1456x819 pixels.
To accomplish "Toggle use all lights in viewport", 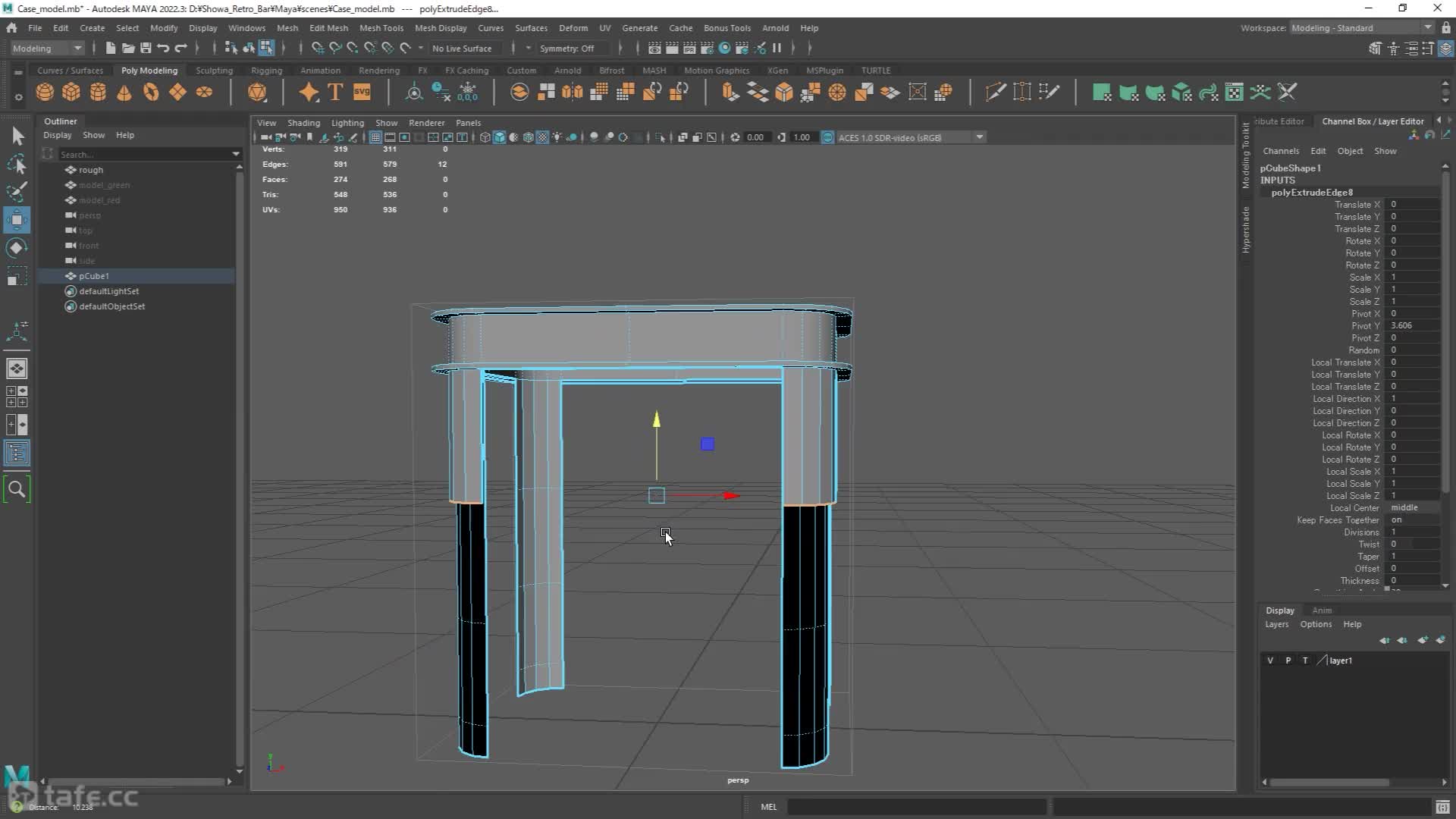I will pos(557,137).
